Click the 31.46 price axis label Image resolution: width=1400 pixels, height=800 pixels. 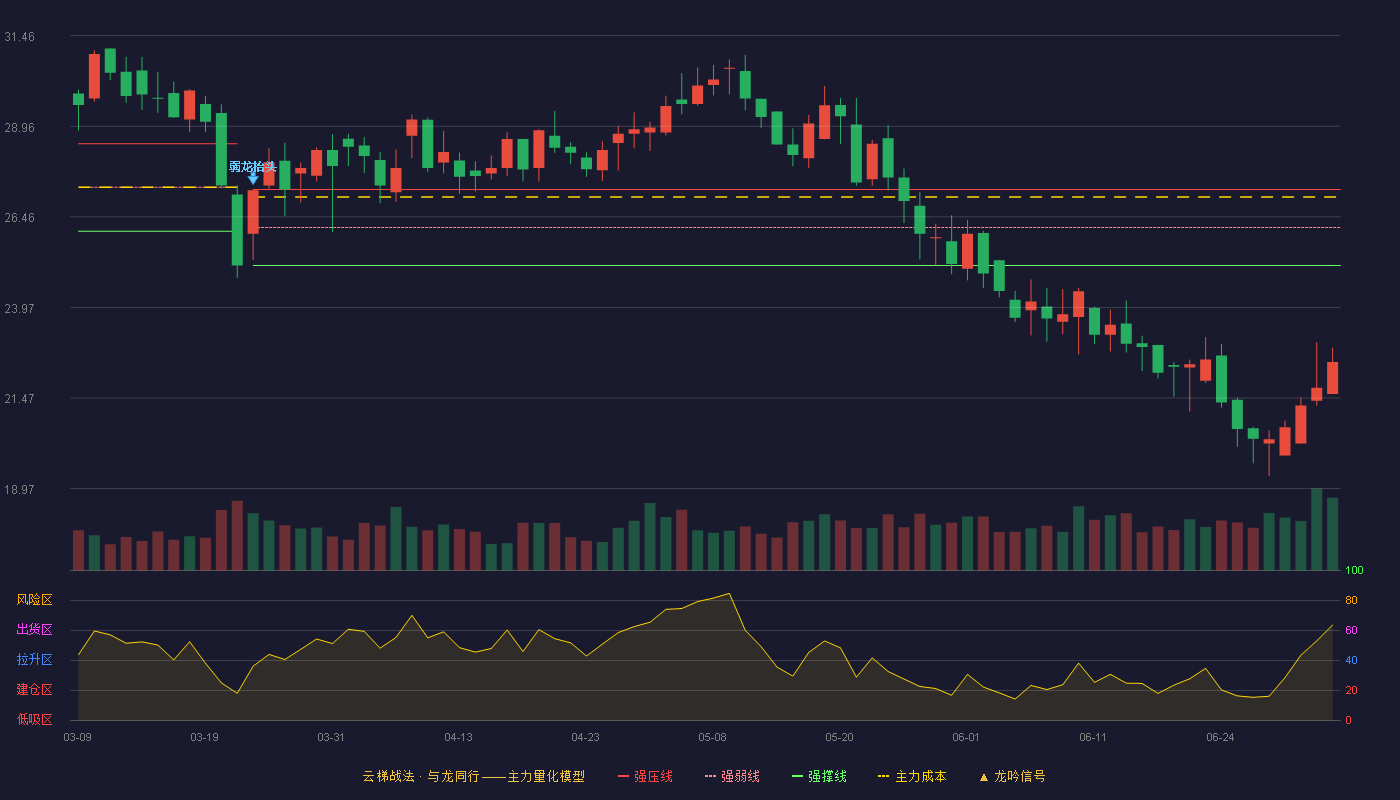click(19, 37)
